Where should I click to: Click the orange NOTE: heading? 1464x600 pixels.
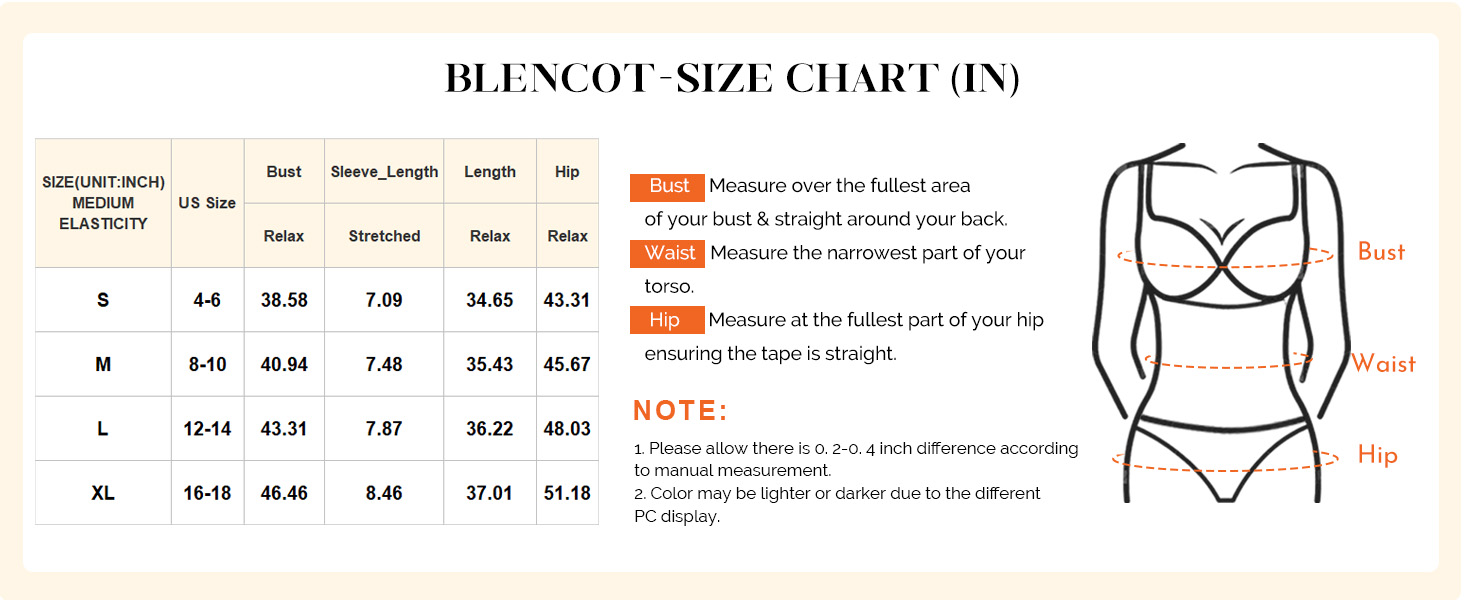pyautogui.click(x=681, y=411)
